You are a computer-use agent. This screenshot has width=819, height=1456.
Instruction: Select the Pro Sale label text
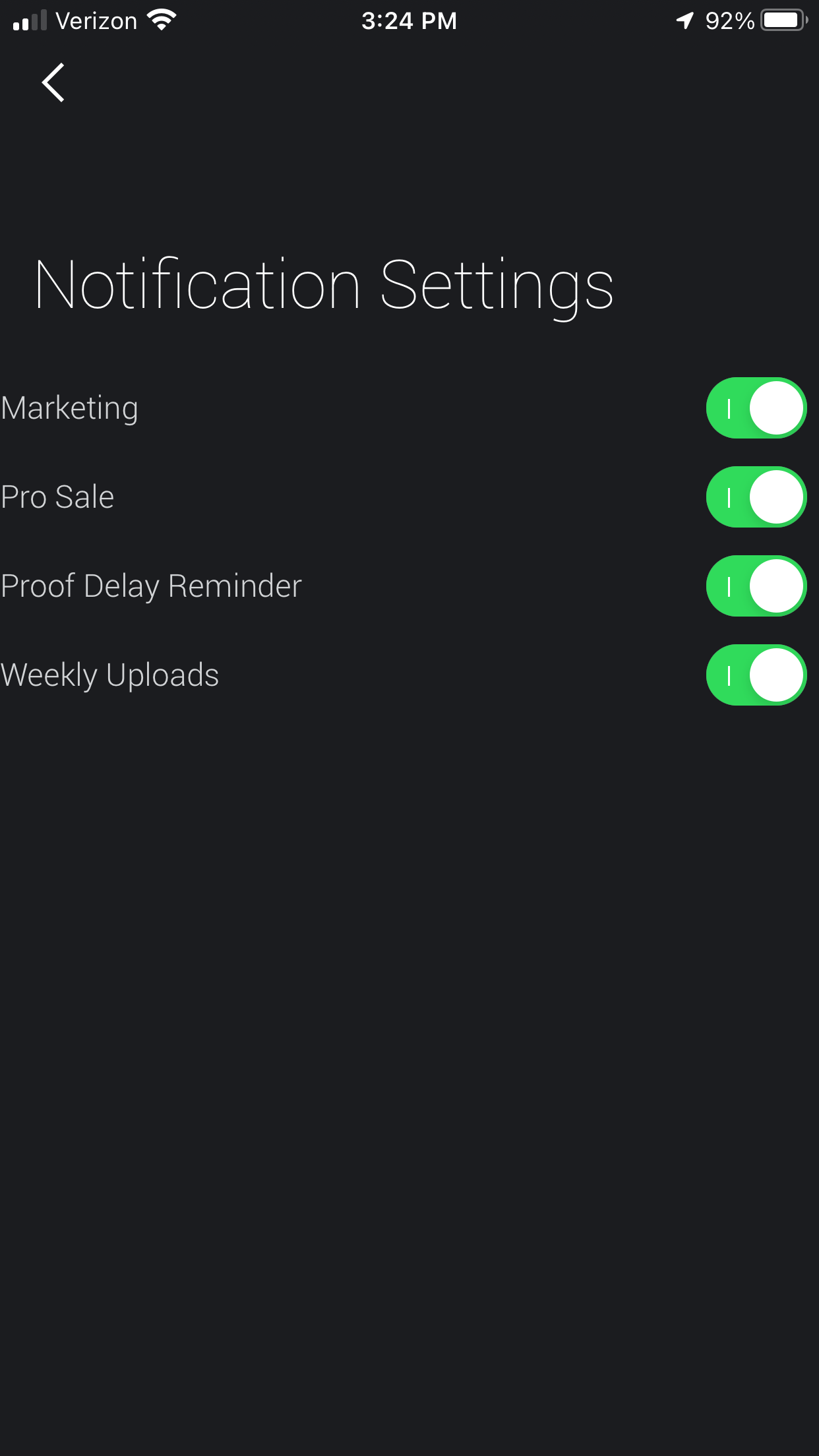coord(58,497)
